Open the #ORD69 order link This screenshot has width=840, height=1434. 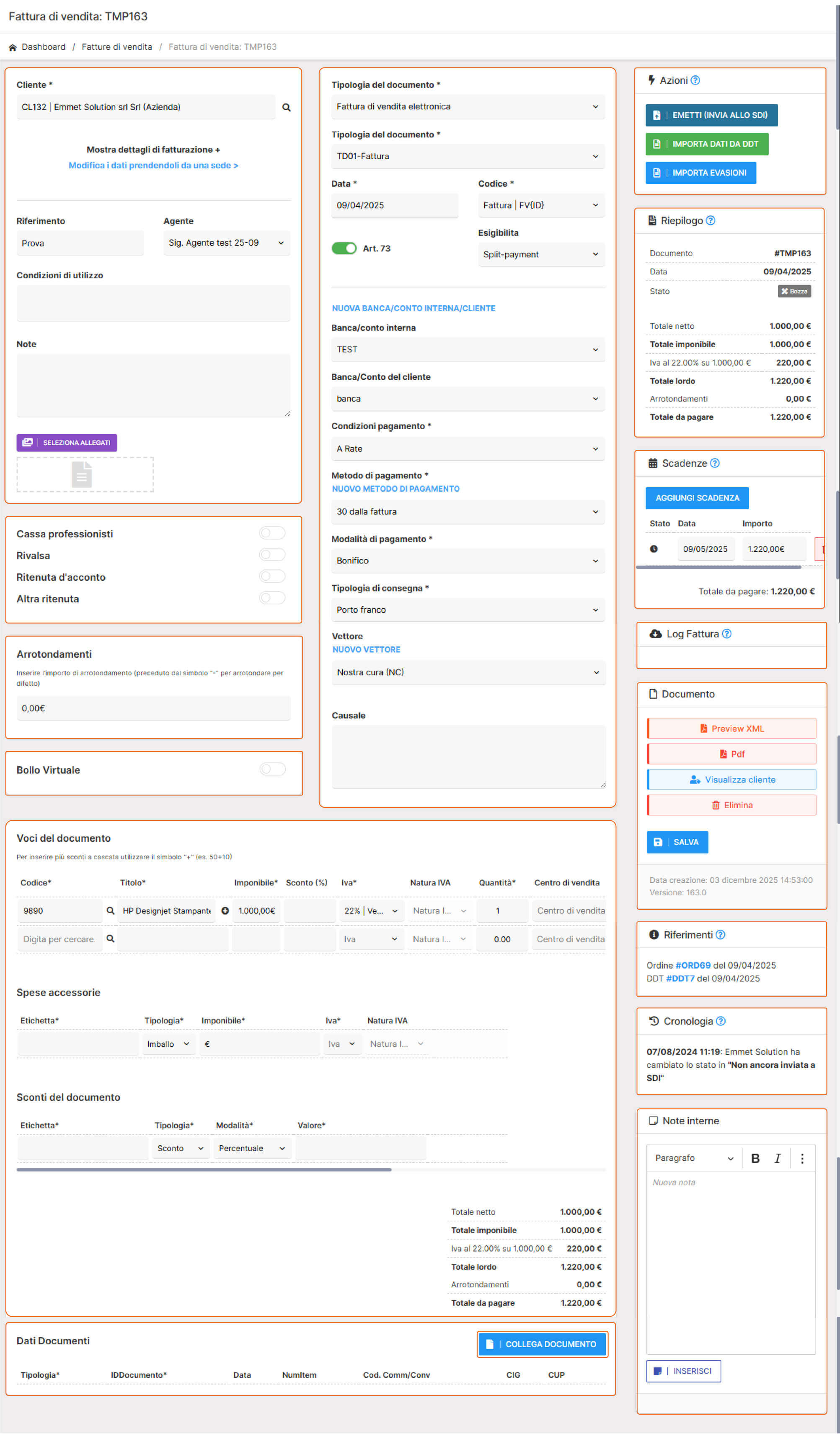(693, 965)
